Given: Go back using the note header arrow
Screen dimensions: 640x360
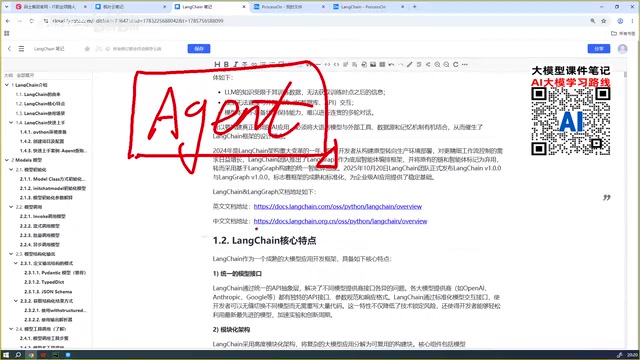Looking at the screenshot, I should tap(9, 49).
